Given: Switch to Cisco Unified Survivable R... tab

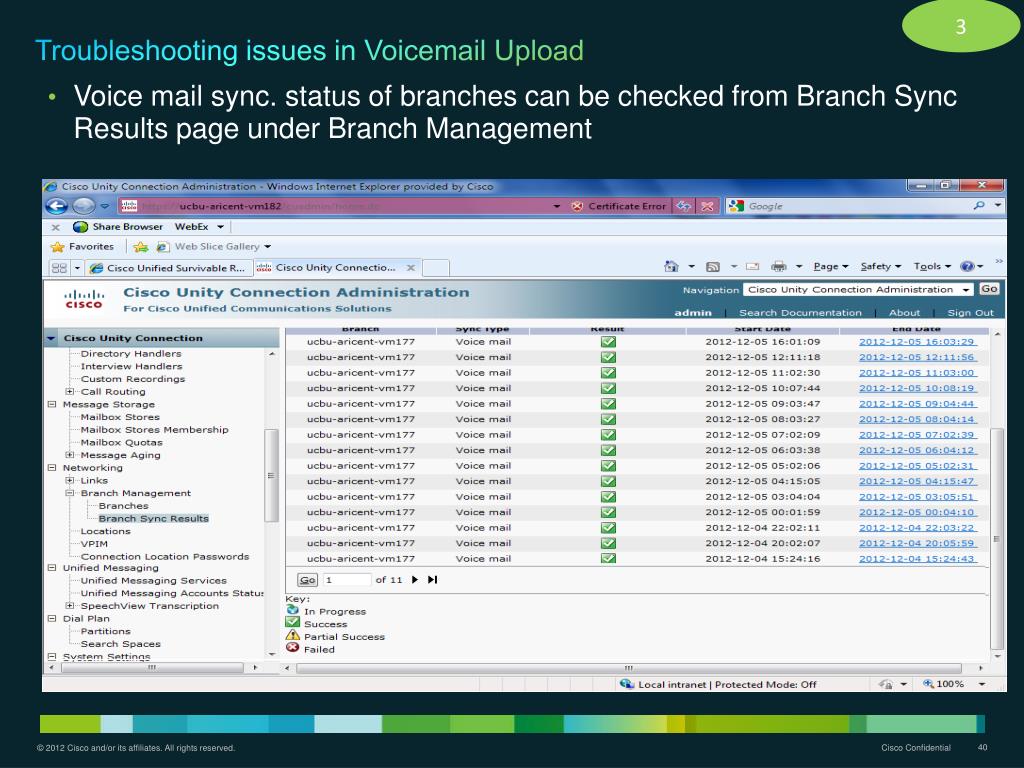Looking at the screenshot, I should click(168, 268).
